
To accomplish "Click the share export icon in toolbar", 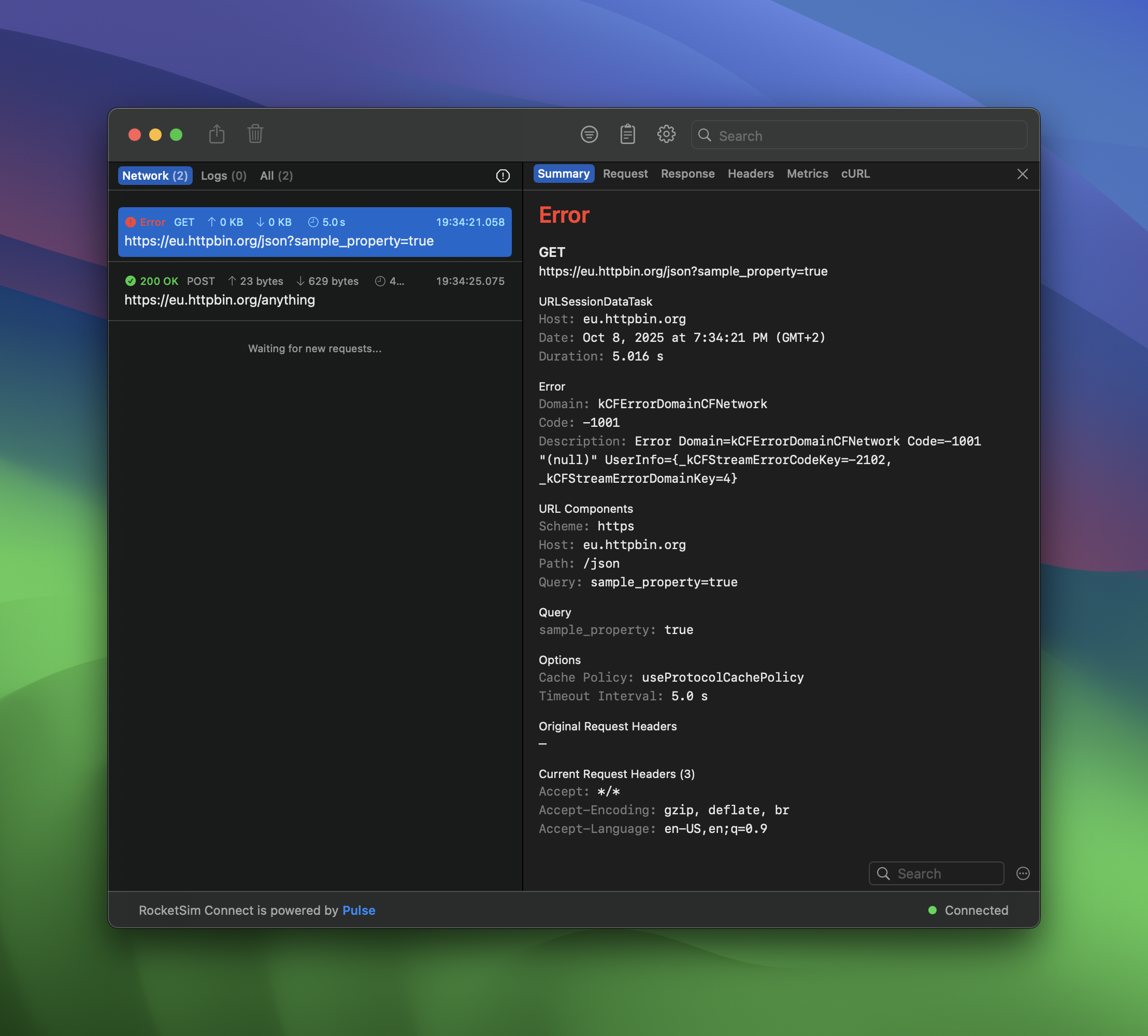I will (x=216, y=134).
